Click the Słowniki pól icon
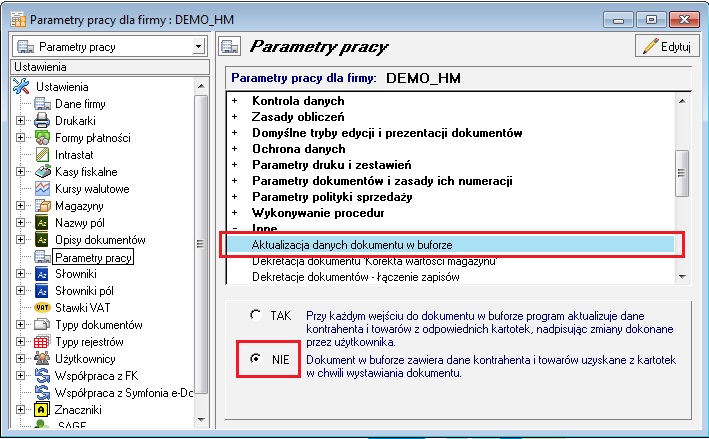Screen dimensions: 709x439 point(42,291)
